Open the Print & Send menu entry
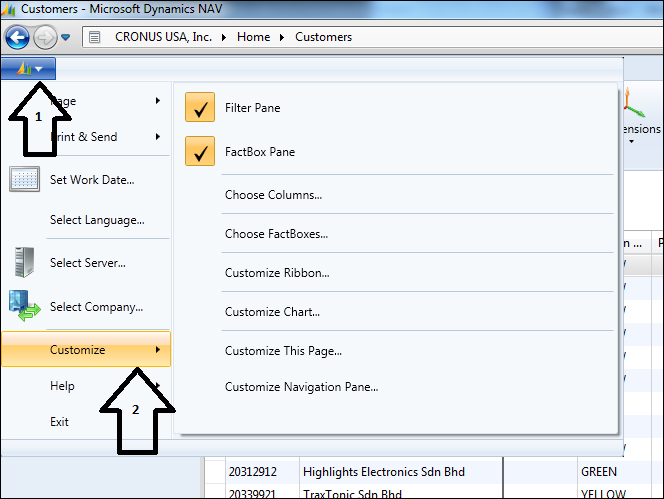 point(86,136)
